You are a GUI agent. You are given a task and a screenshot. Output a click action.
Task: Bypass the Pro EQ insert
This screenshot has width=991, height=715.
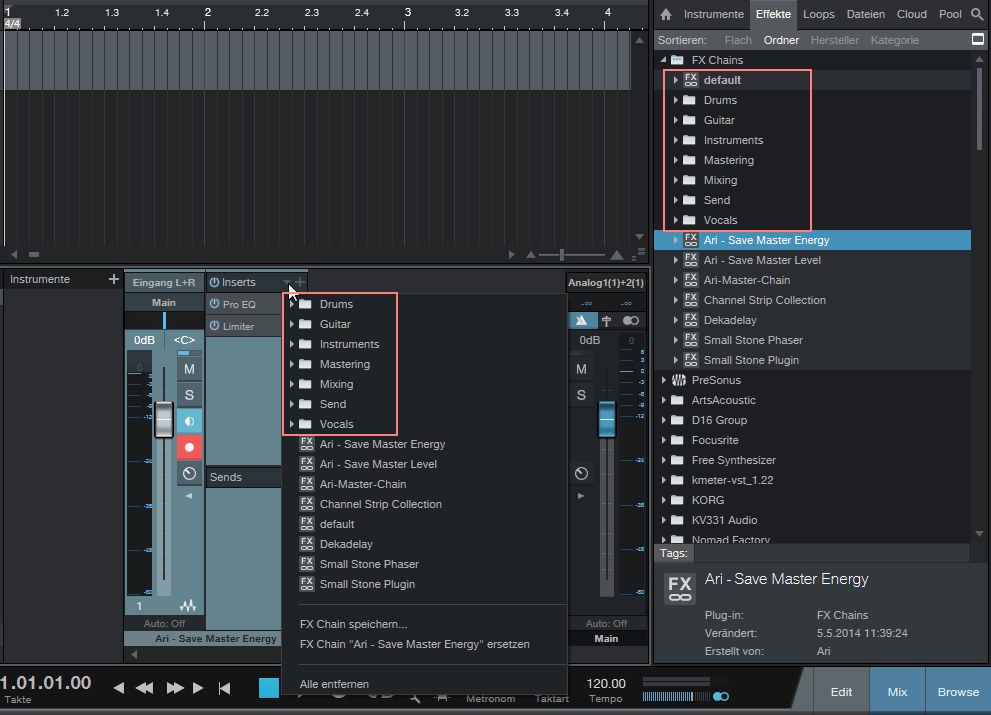214,304
